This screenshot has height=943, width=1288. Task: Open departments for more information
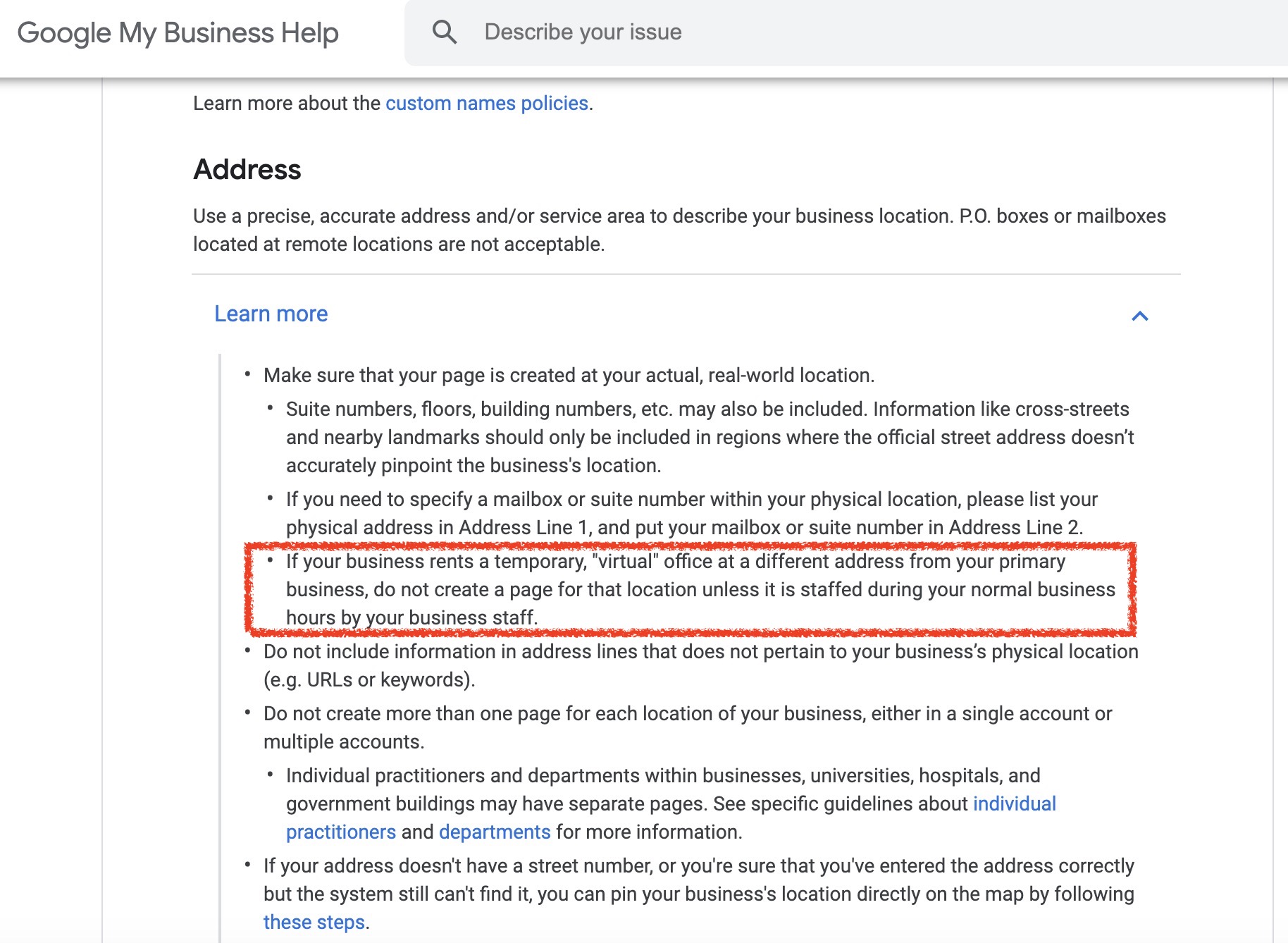pos(495,832)
